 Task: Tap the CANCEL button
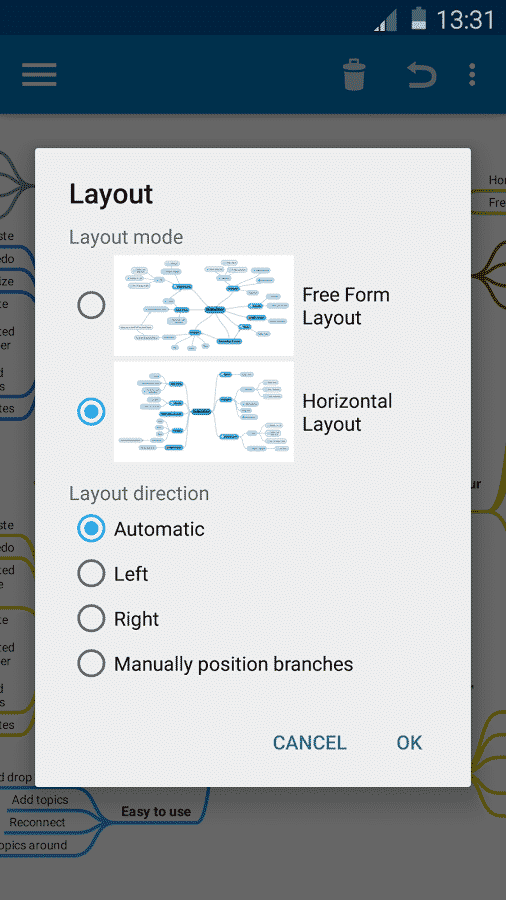point(309,743)
